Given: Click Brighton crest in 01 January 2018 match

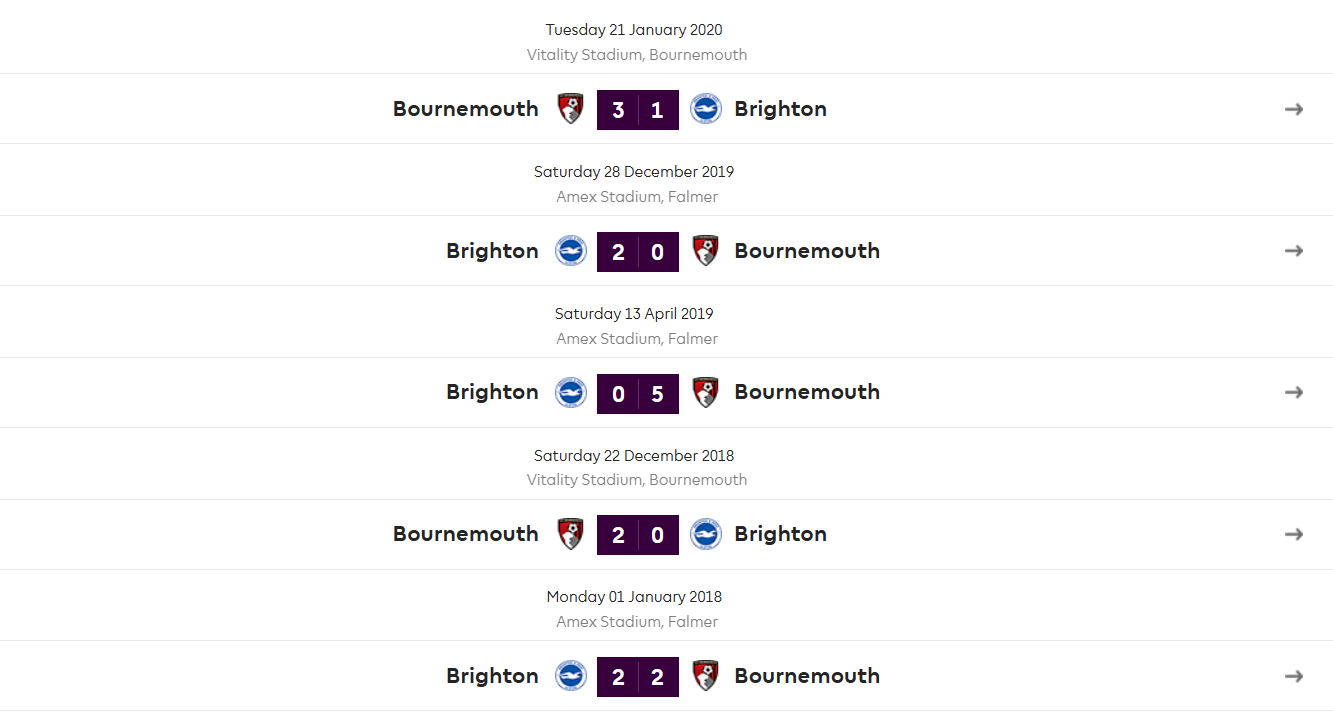Looking at the screenshot, I should (571, 676).
